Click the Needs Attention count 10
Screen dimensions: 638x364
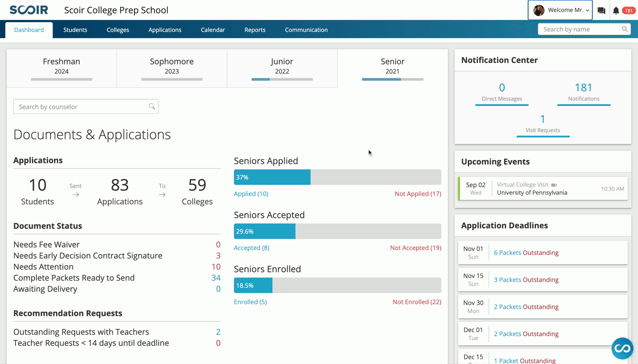(216, 267)
